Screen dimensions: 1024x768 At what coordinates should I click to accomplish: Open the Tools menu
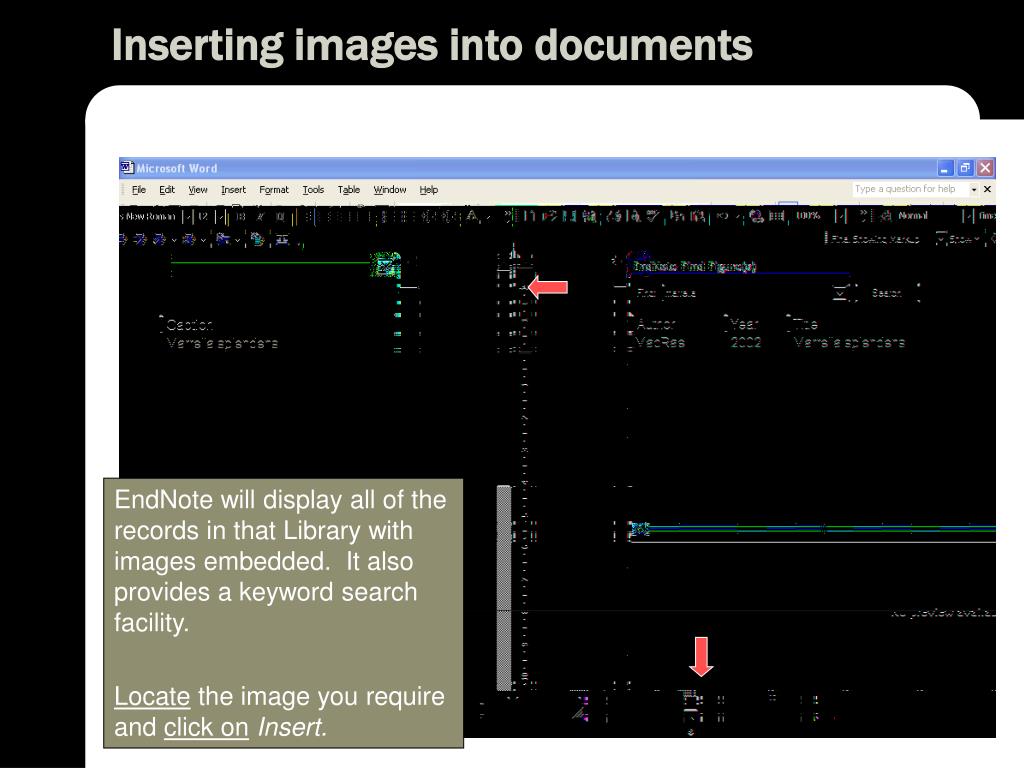click(313, 189)
